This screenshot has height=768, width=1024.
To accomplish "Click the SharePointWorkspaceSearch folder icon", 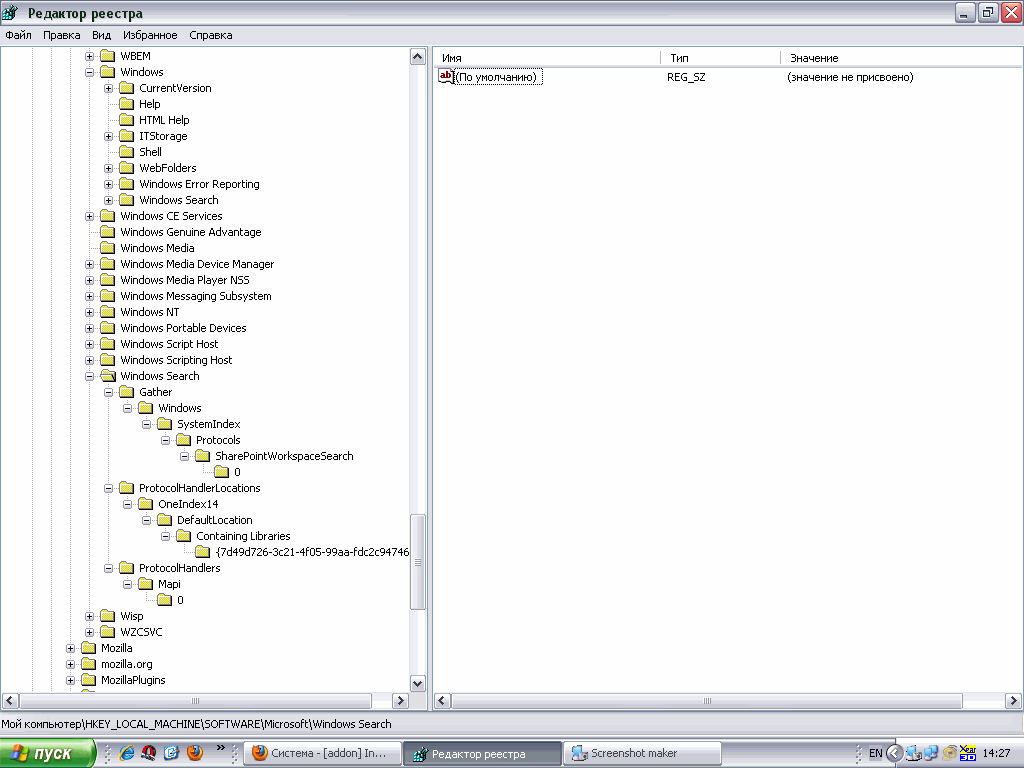I will pos(202,456).
